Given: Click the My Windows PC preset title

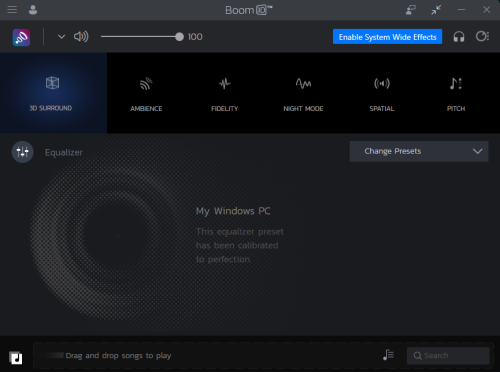Looking at the screenshot, I should (233, 211).
